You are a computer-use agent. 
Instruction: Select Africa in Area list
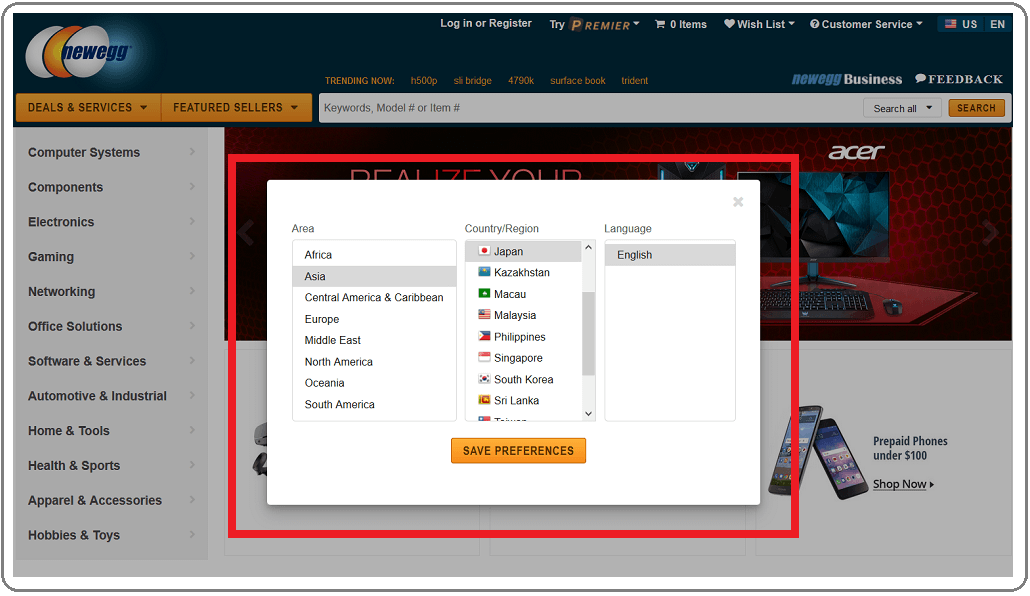point(374,255)
